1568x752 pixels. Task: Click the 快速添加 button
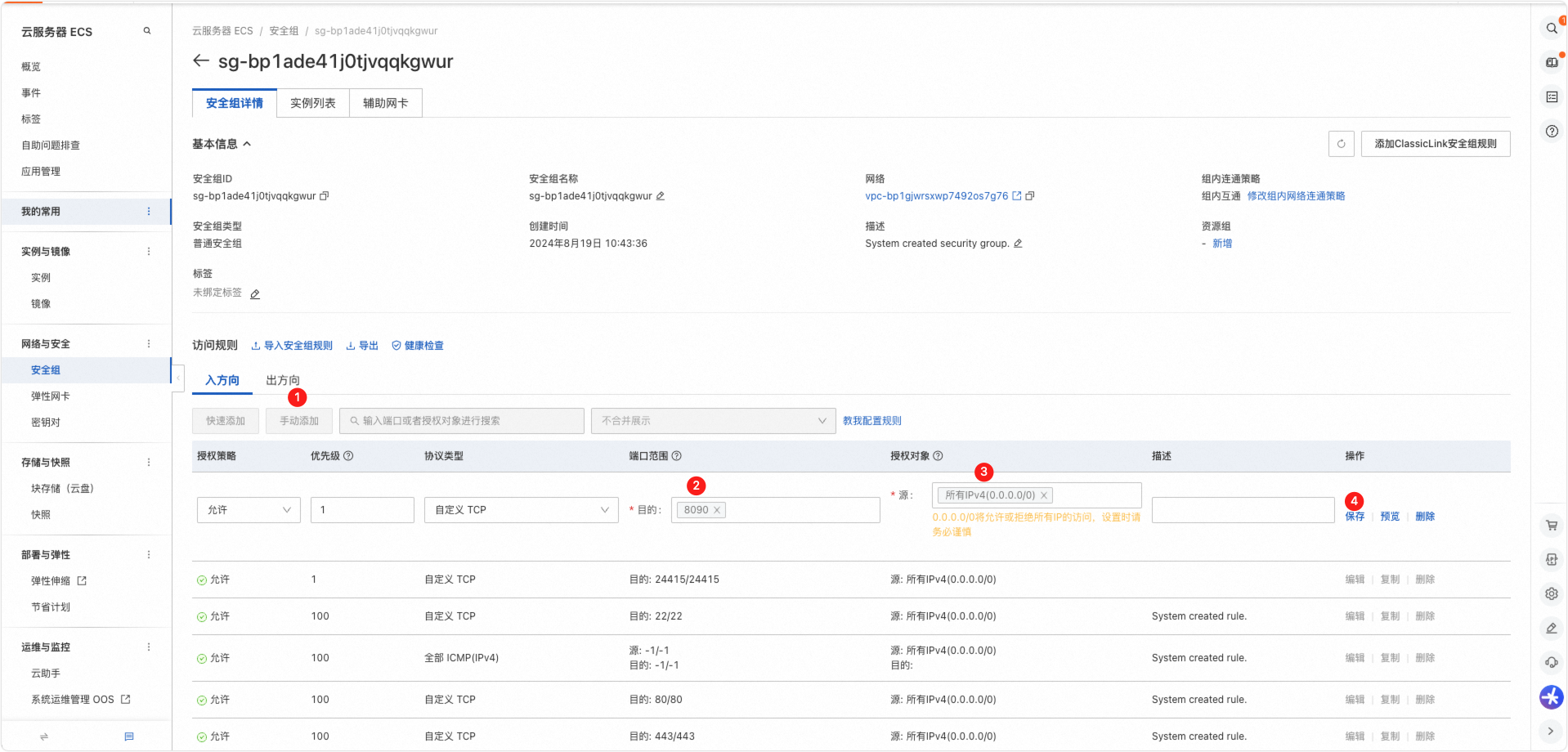(x=226, y=421)
